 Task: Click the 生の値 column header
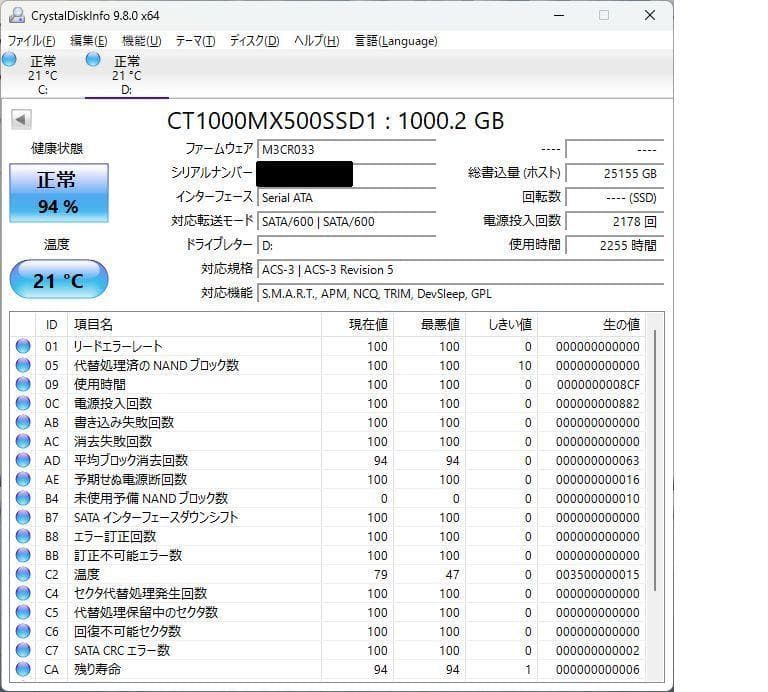pos(591,325)
